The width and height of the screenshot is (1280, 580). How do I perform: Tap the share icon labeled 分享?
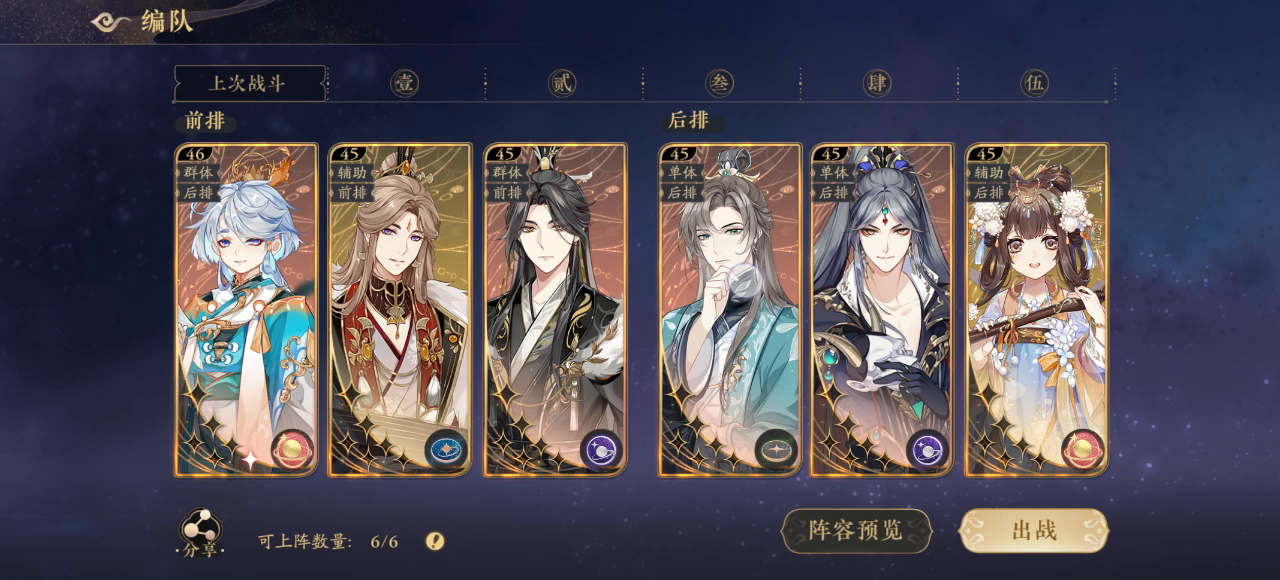tap(201, 534)
